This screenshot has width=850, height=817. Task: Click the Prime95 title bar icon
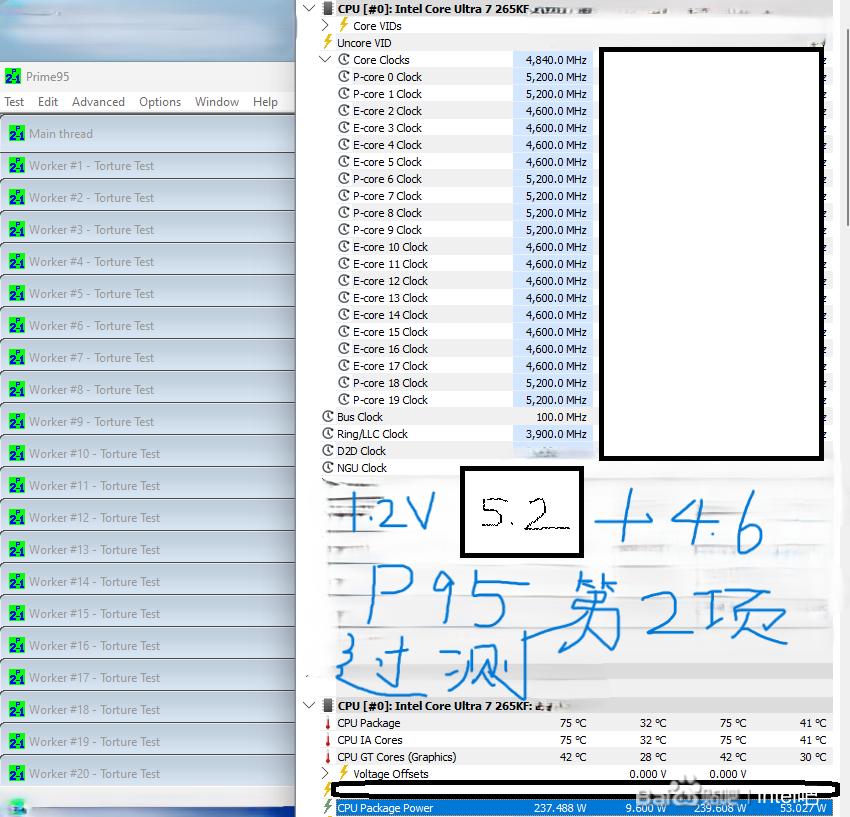(13, 76)
